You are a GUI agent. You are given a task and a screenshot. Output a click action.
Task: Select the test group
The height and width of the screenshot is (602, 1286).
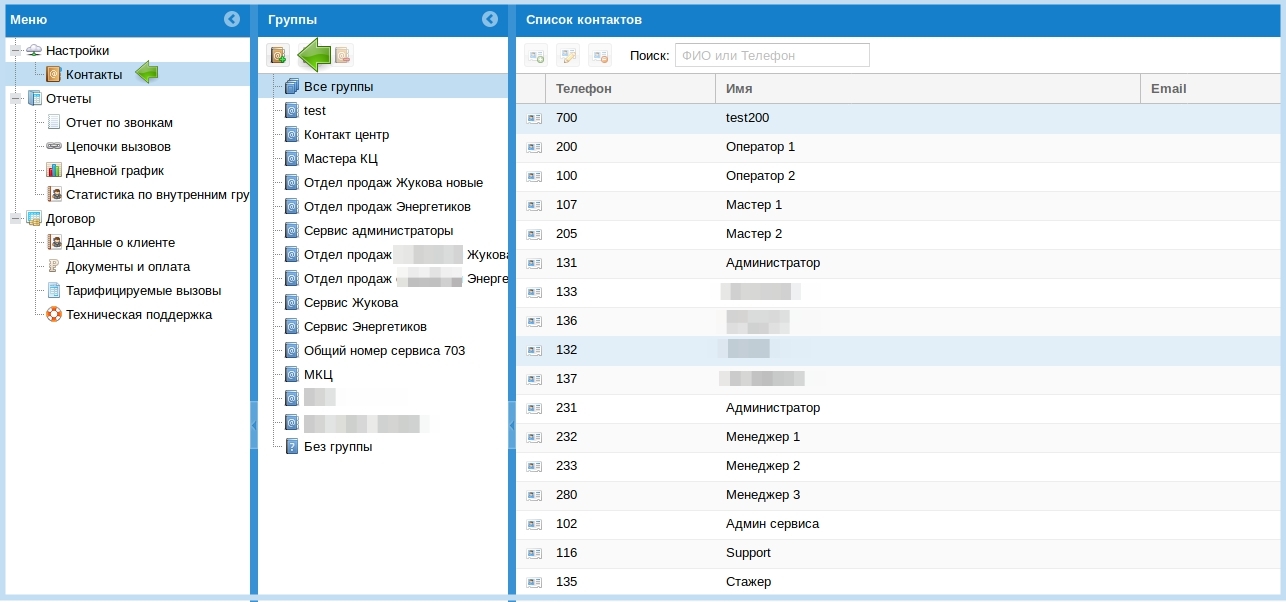(315, 110)
